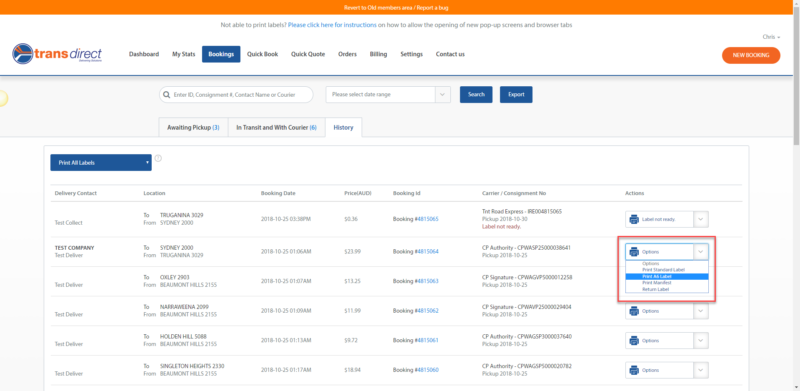
Task: Click the Search button
Action: click(x=476, y=94)
